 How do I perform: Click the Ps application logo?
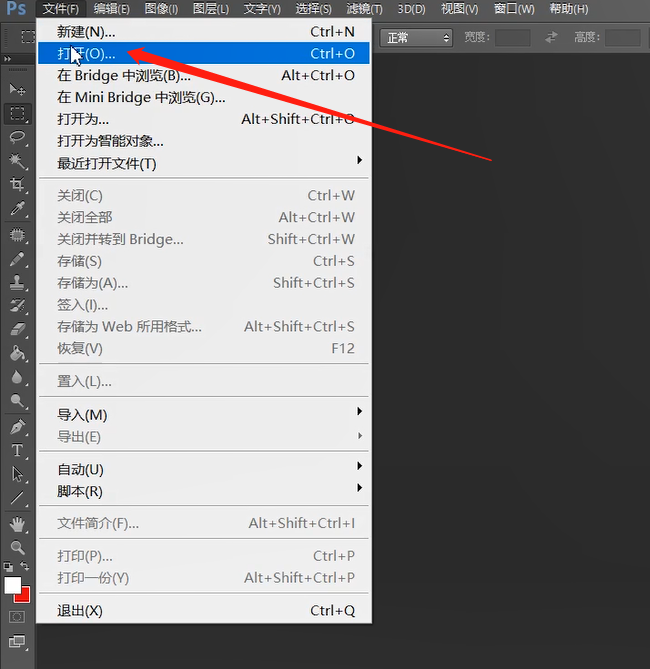[x=16, y=8]
